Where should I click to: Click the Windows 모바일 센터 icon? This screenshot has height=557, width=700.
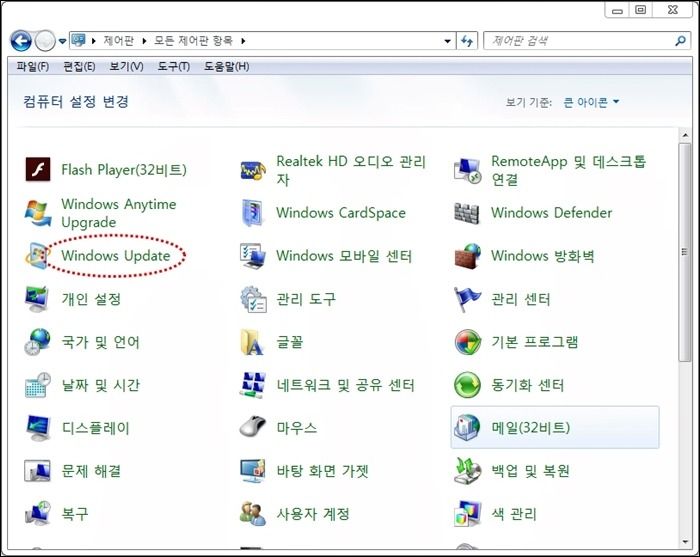point(253,256)
